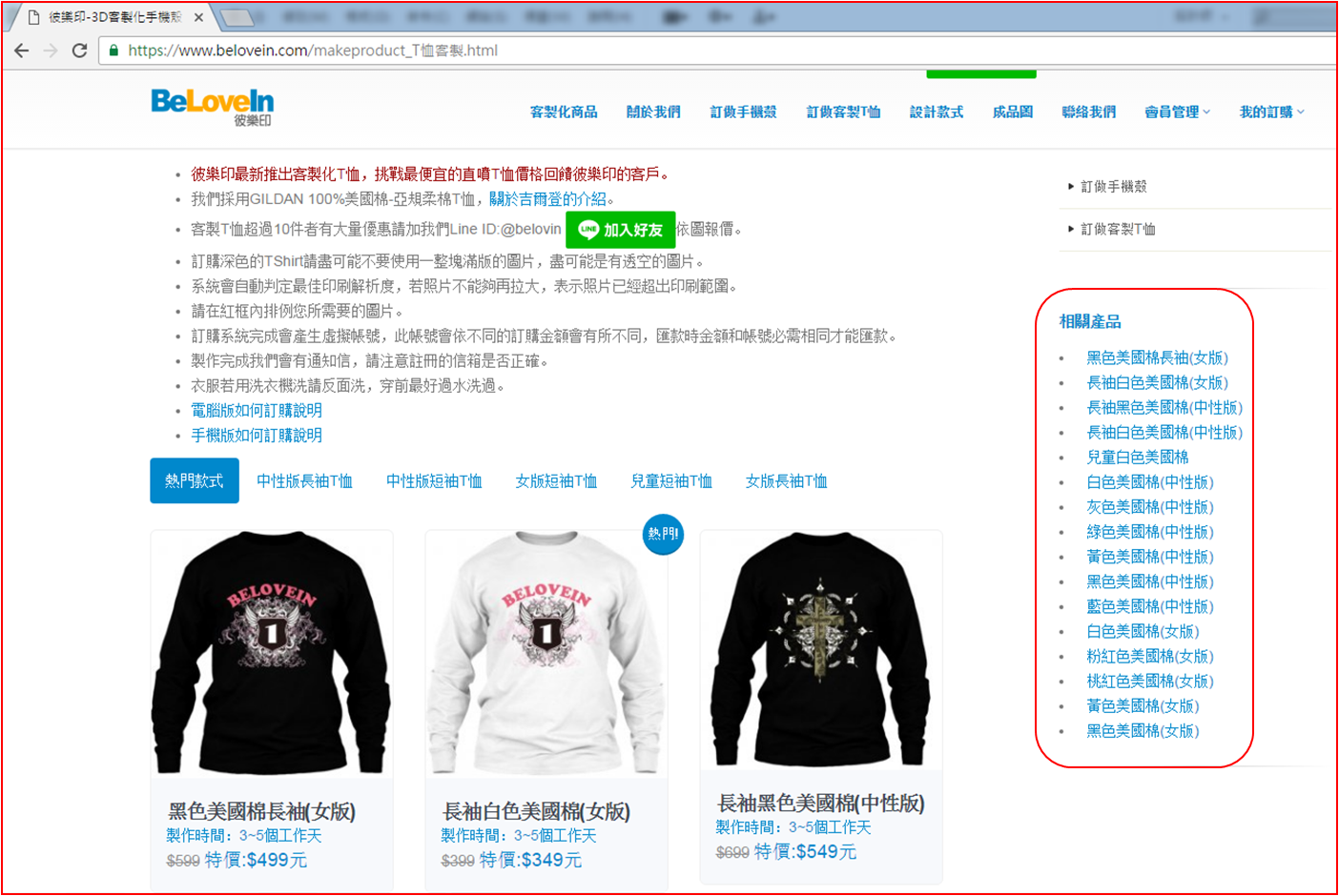
Task: Open the 電腦版如何訂購說明 link
Action: click(x=257, y=410)
